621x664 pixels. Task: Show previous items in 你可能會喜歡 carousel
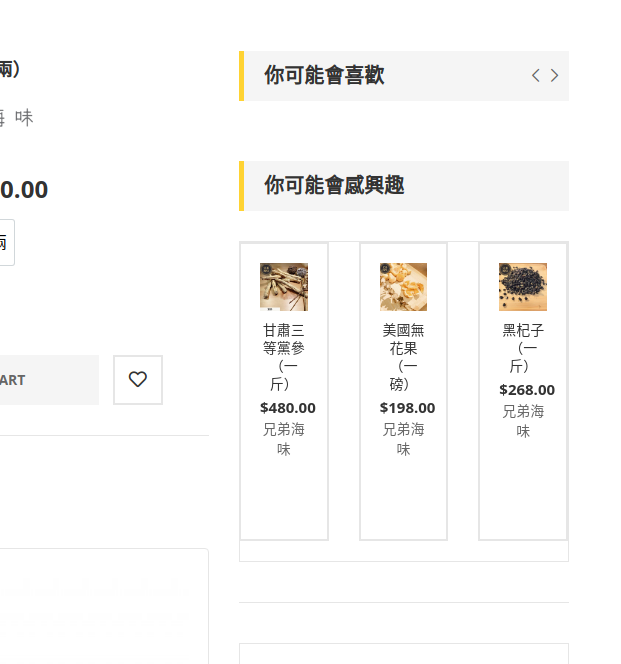pyautogui.click(x=536, y=76)
